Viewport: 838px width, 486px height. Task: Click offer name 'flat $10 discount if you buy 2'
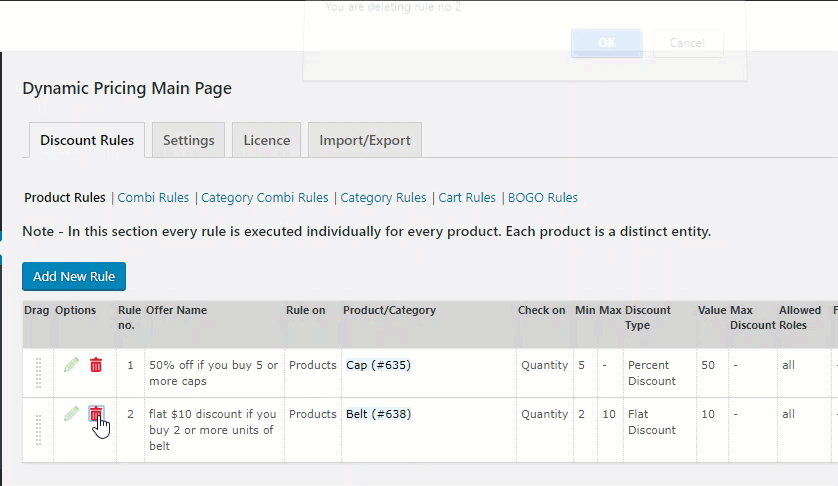click(212, 429)
